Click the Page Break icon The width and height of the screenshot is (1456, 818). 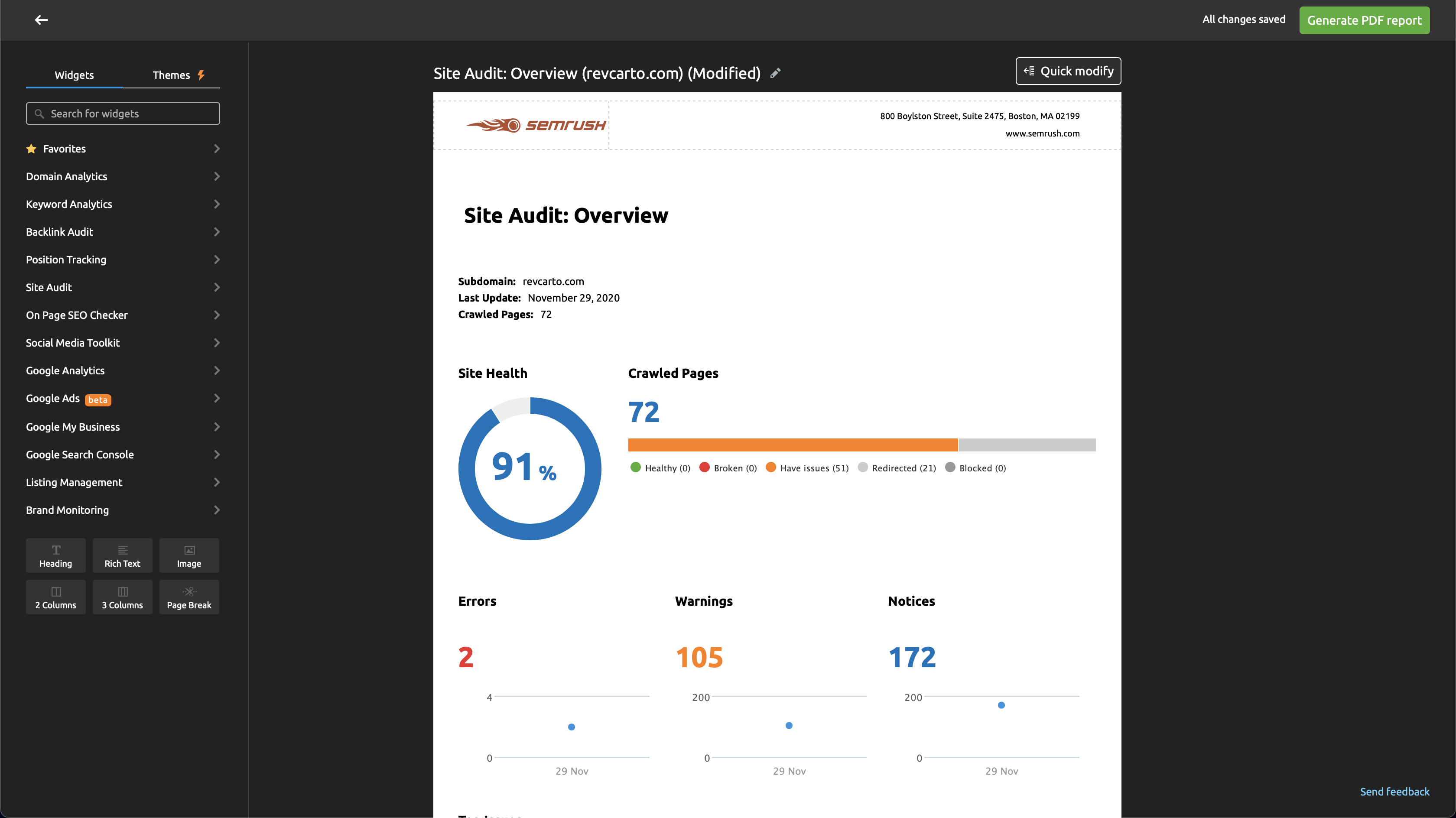click(x=189, y=597)
